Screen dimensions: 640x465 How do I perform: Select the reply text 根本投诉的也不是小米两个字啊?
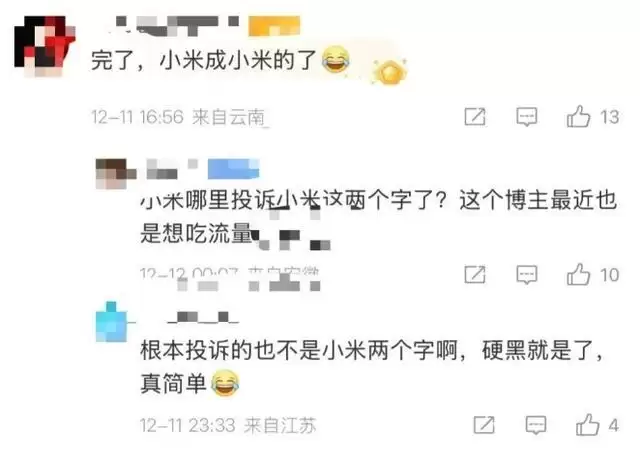click(x=299, y=350)
